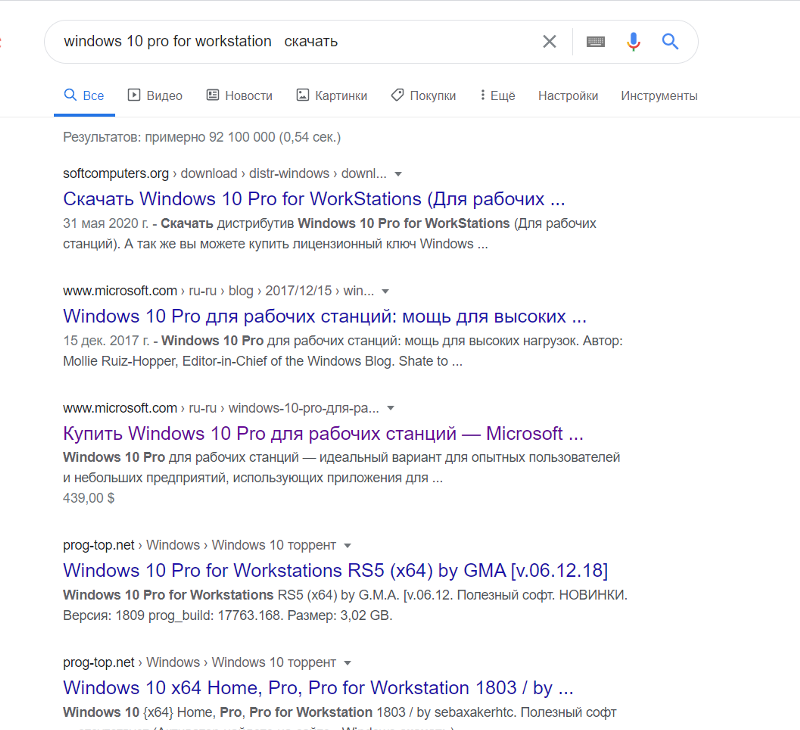Open Инструменты search tools

point(659,95)
